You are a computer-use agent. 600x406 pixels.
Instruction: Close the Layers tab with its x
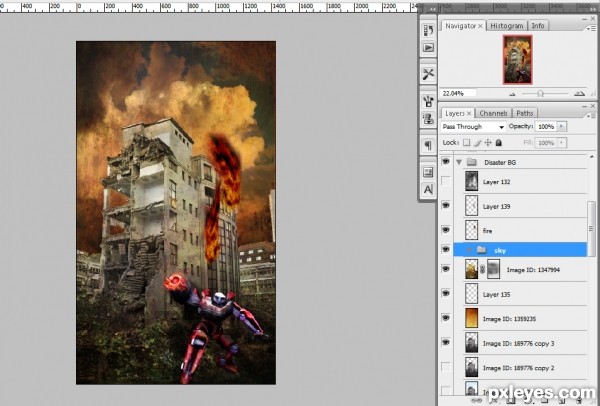469,113
